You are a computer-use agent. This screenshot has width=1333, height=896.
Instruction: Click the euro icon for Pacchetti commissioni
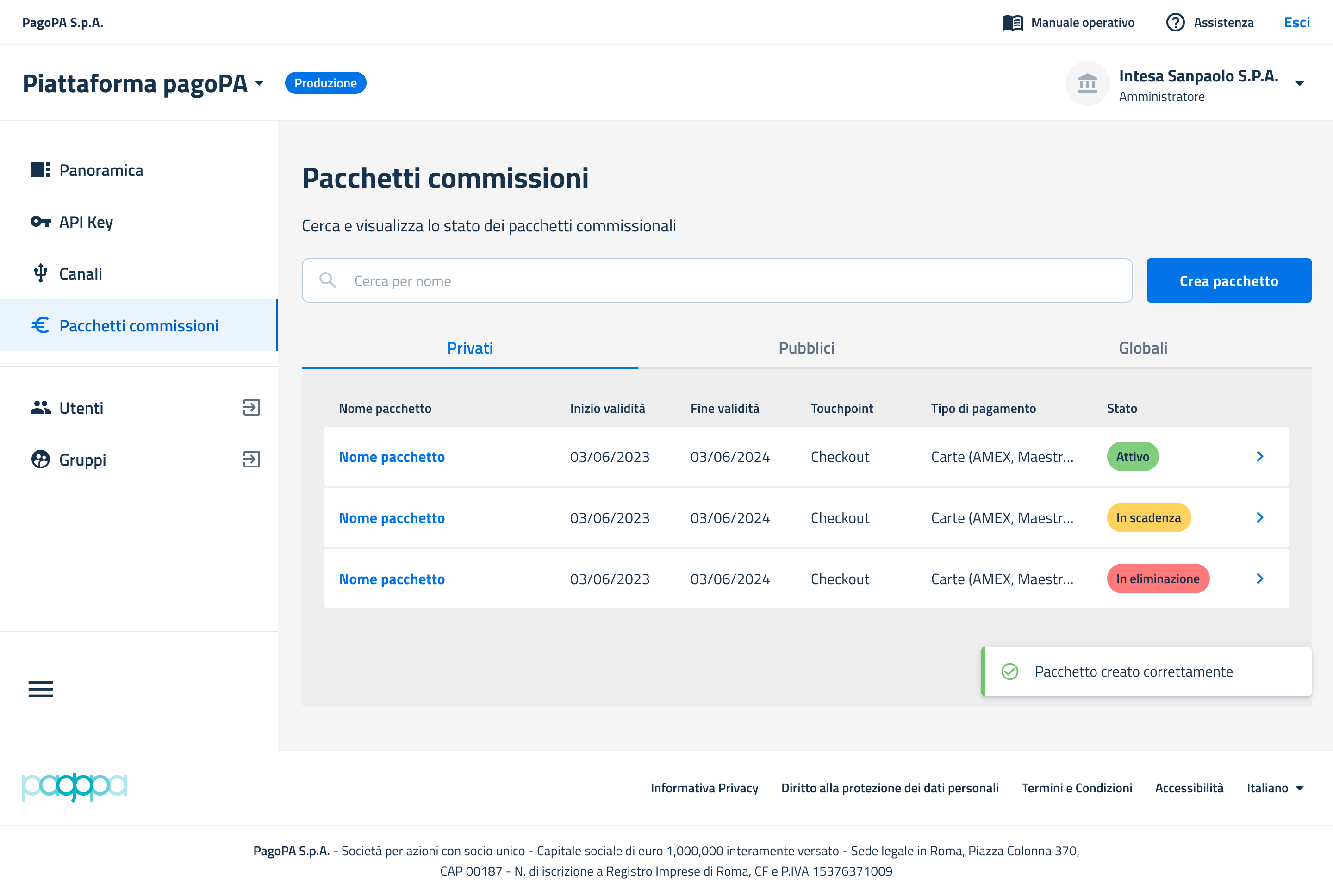pyautogui.click(x=41, y=325)
